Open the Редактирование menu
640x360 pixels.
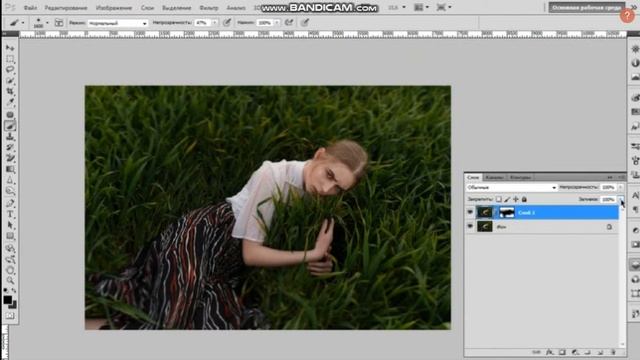pos(66,8)
